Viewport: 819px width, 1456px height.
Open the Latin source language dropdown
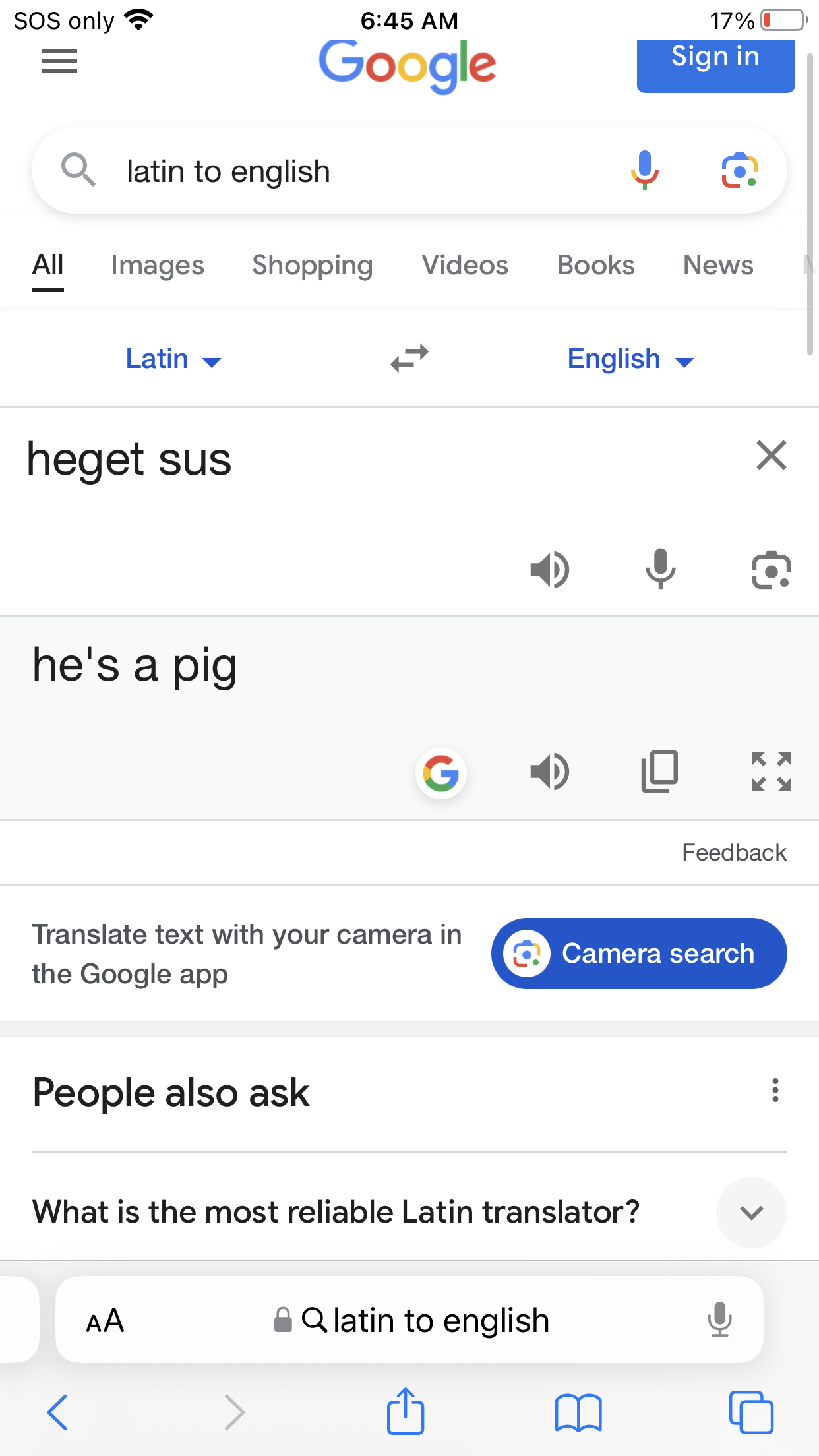173,359
